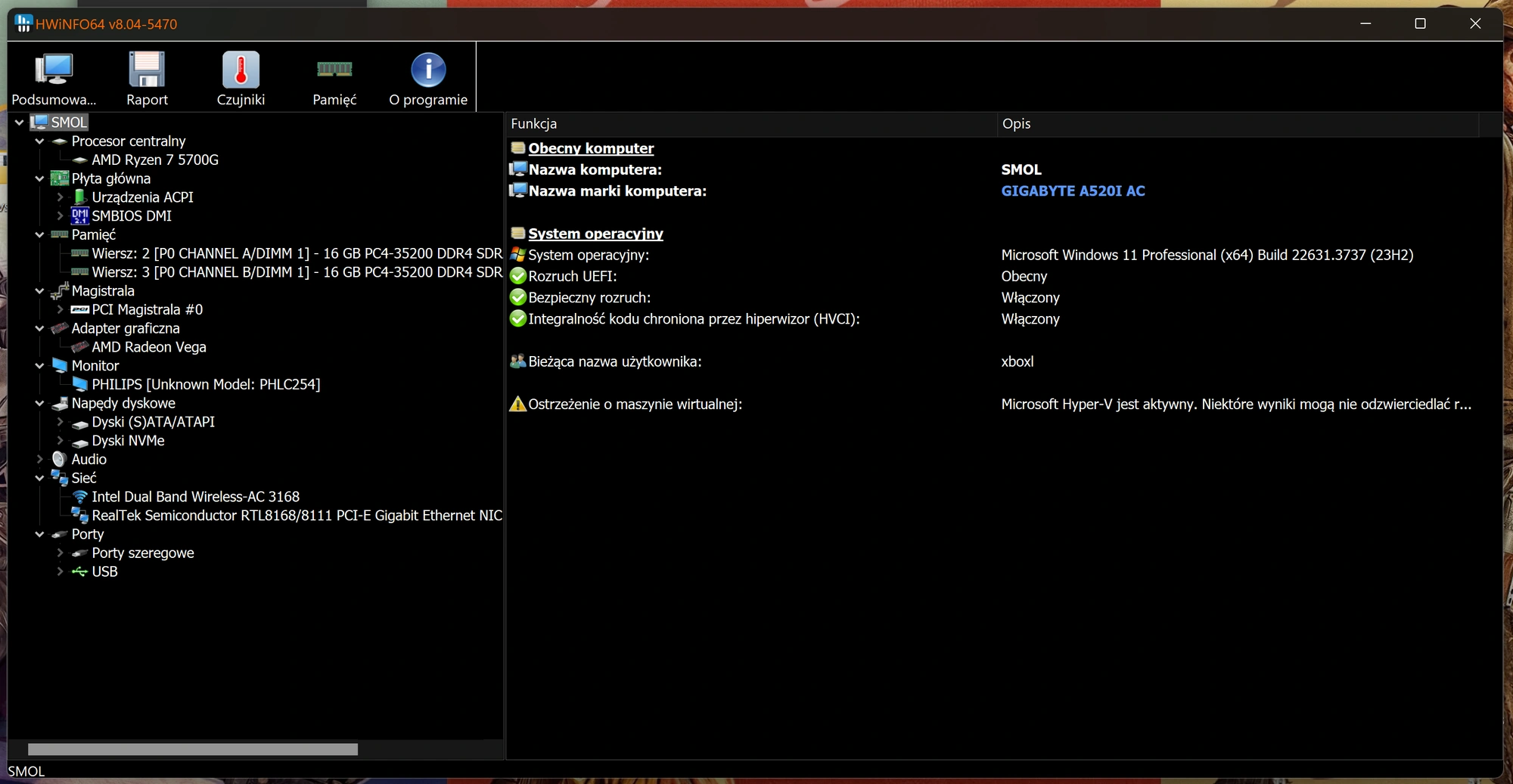
Task: Open O programie info icon
Action: [x=428, y=70]
